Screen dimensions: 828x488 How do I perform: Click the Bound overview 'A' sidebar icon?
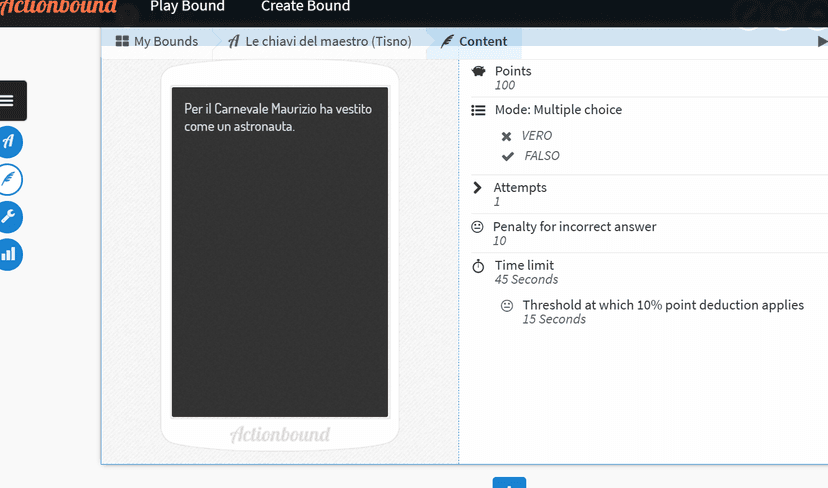(9, 141)
